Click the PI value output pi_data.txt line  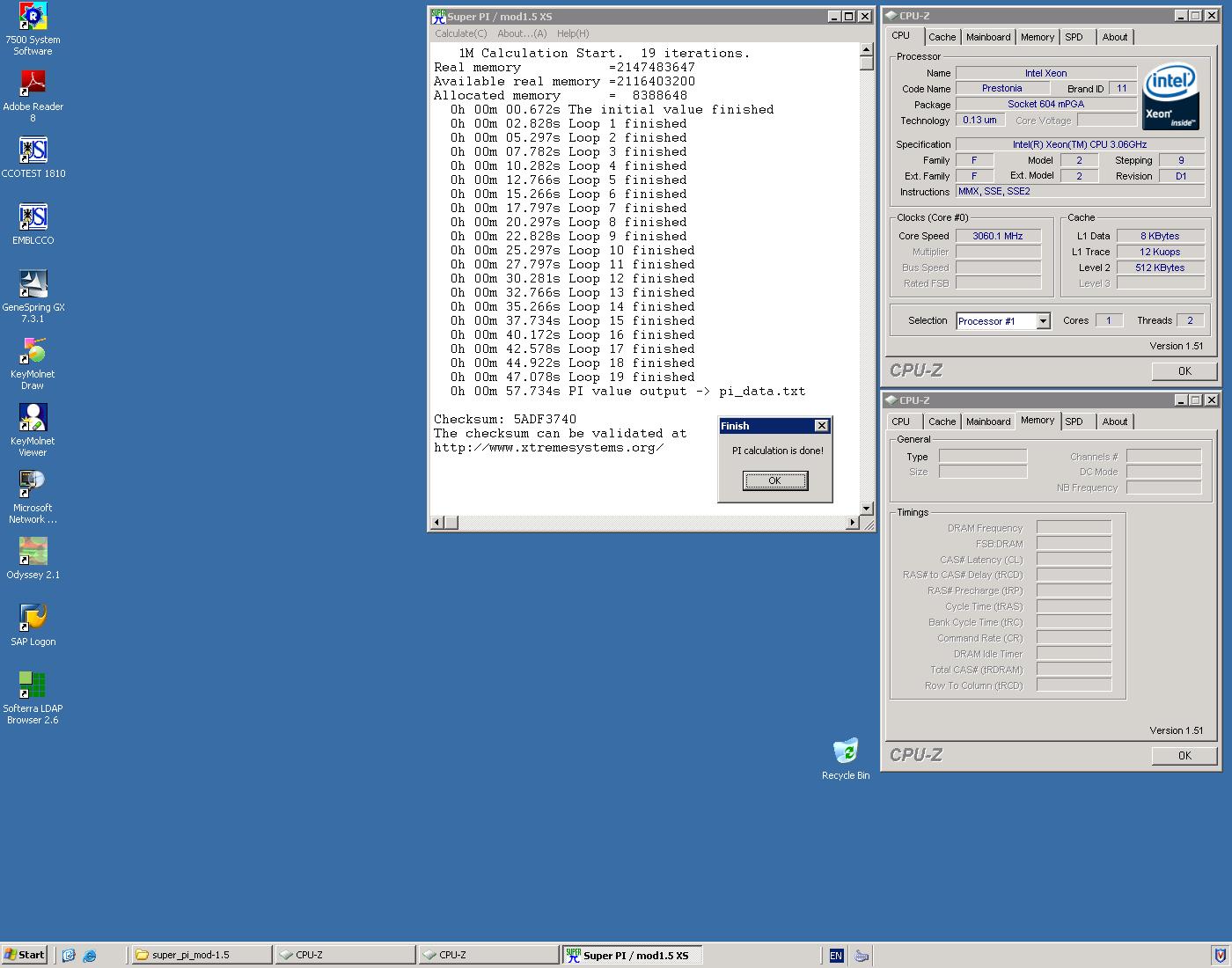tap(627, 392)
